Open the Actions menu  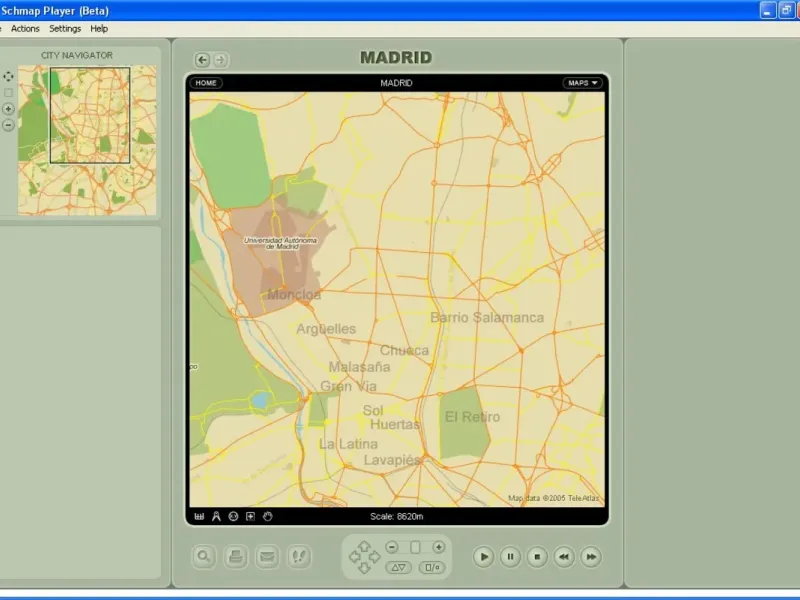point(25,29)
